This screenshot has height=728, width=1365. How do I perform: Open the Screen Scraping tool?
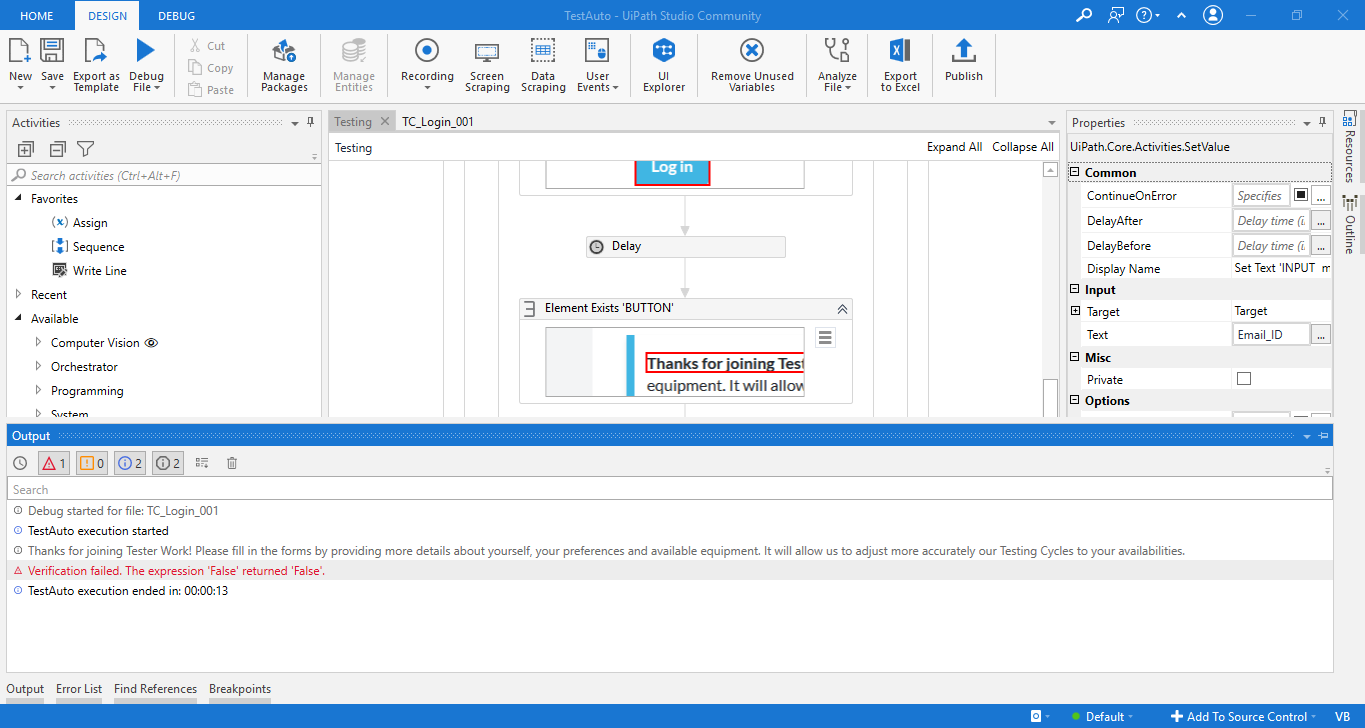tap(487, 65)
